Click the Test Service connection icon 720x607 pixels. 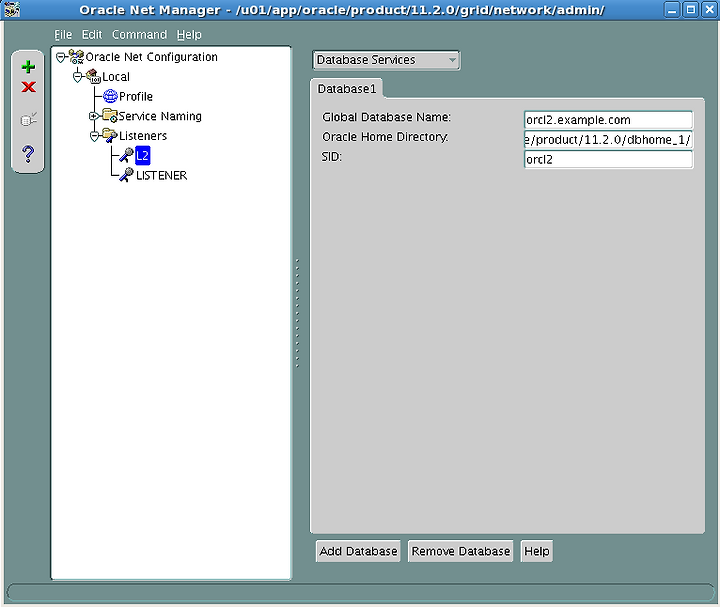(x=28, y=120)
